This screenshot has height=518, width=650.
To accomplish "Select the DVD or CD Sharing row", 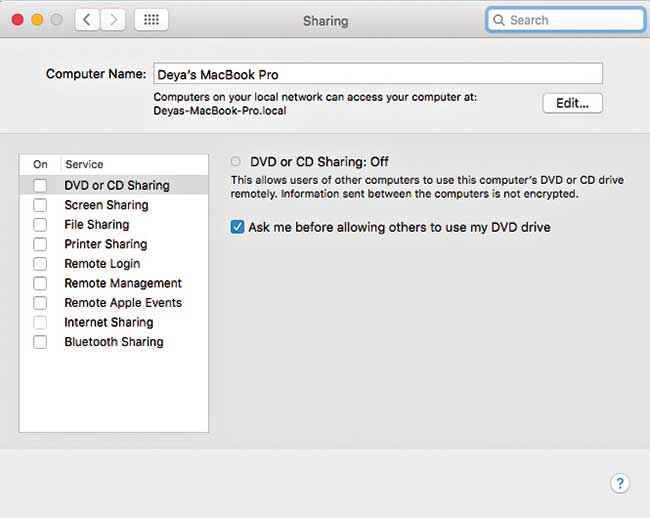I will (114, 185).
